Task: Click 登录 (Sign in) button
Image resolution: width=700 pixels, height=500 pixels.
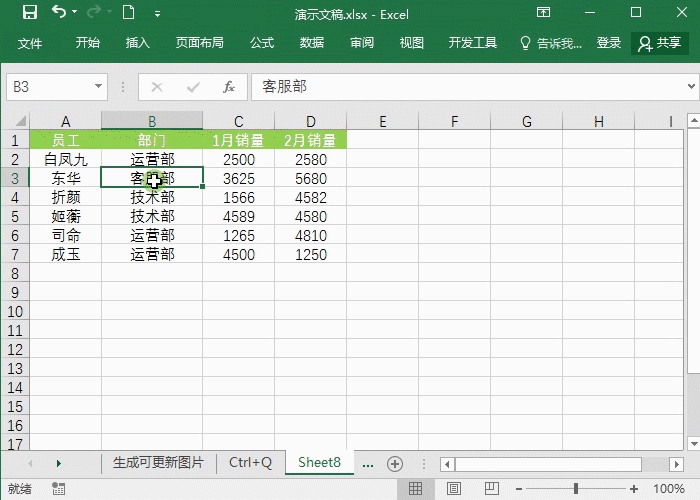Action: coord(609,43)
